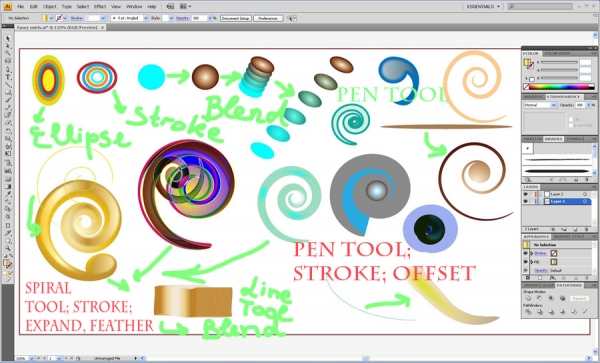Click the Add New Effect fx icon
The height and width of the screenshot is (363, 600).
tap(553, 277)
